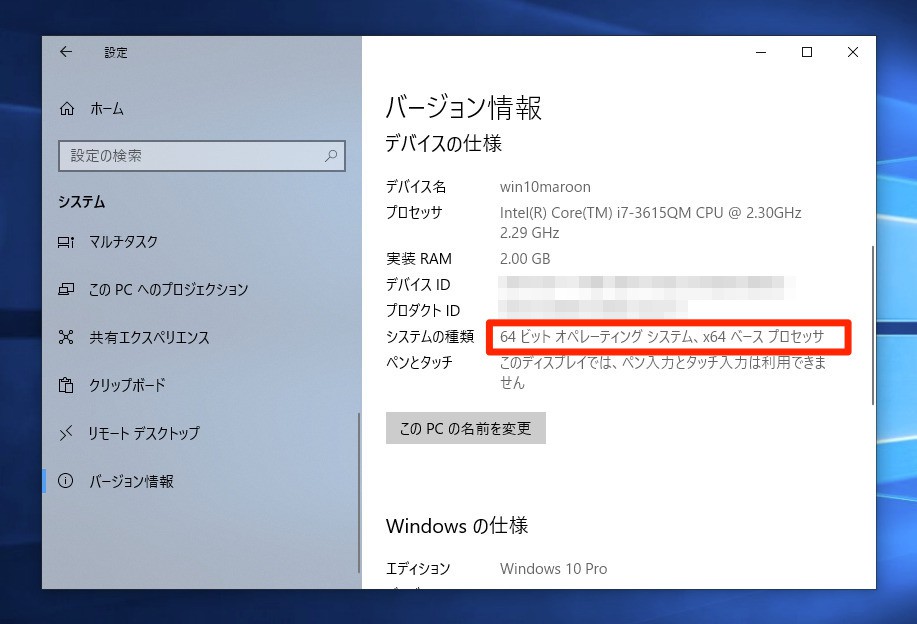Open マルチタスク via its sidebar icon
The width and height of the screenshot is (917, 624).
67,242
